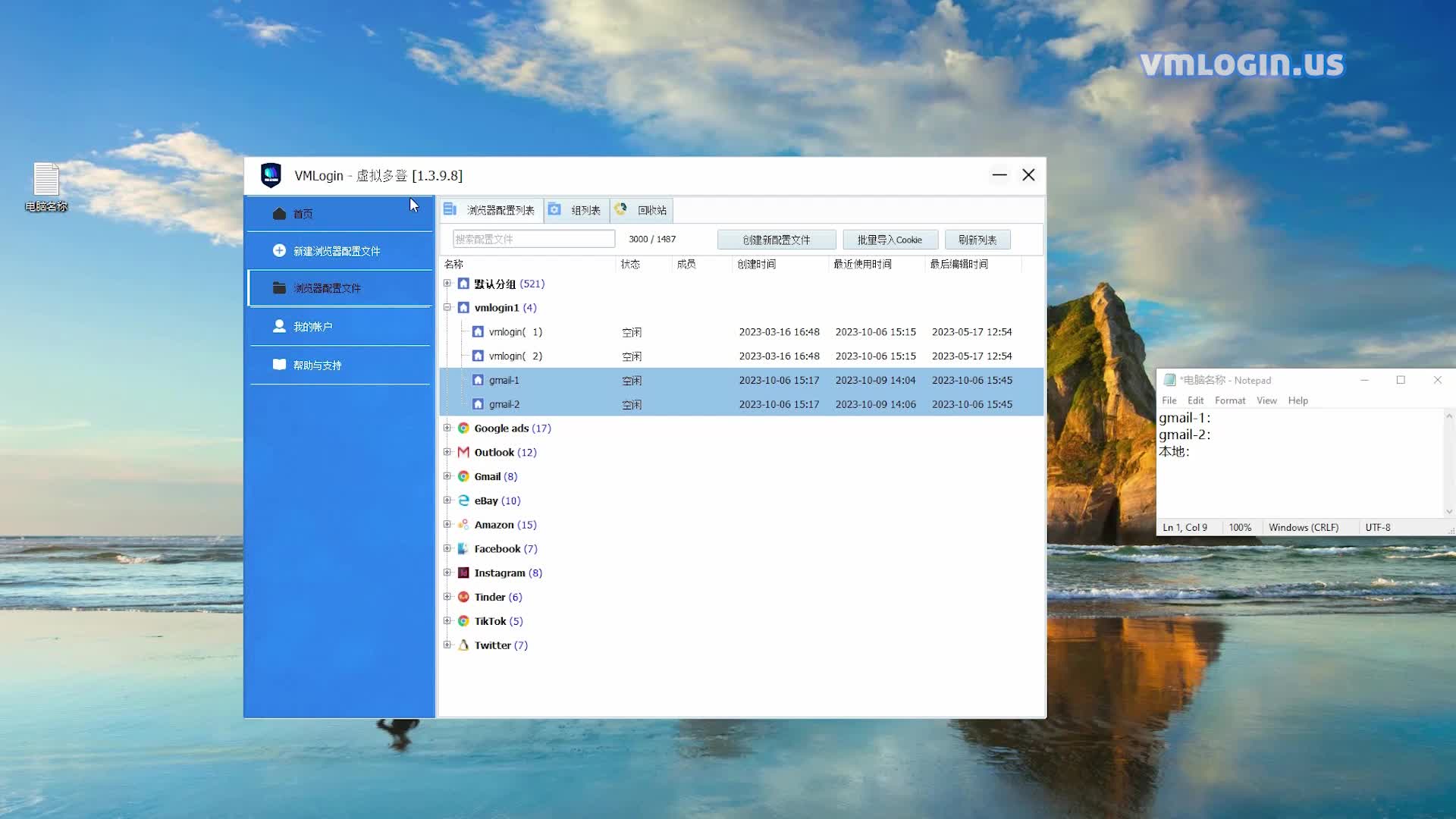Click the home icon beside 首页
Viewport: 1456px width, 819px height.
click(279, 214)
